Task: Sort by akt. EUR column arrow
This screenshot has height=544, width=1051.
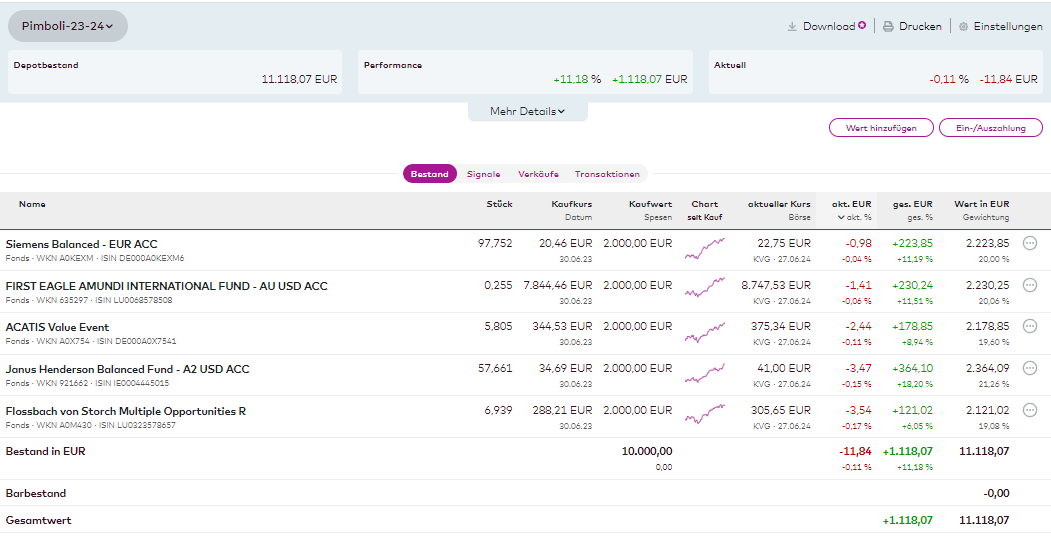Action: point(841,217)
